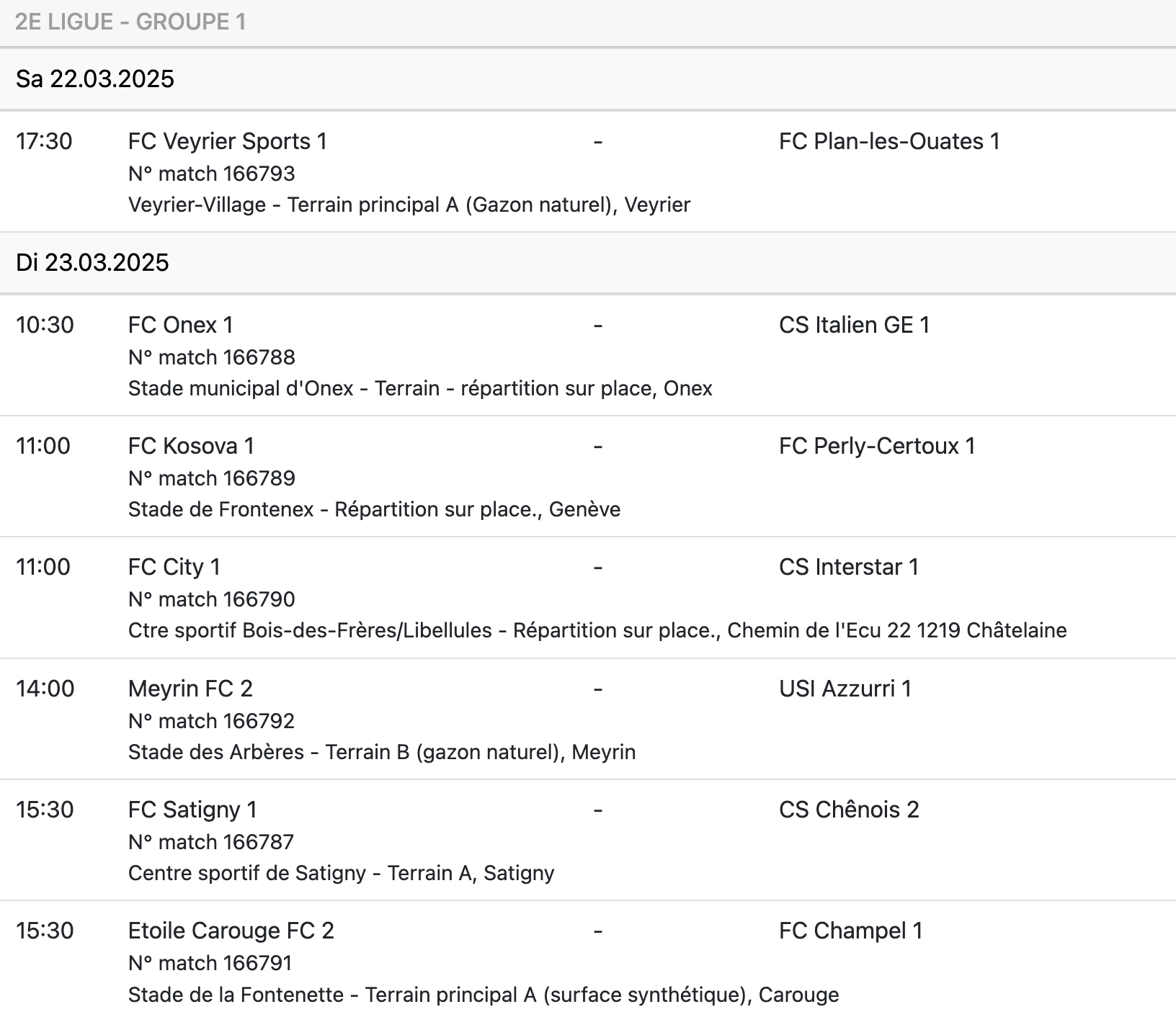The image size is (1176, 1017).
Task: Select the FC City 1 team name
Action: pyautogui.click(x=174, y=567)
